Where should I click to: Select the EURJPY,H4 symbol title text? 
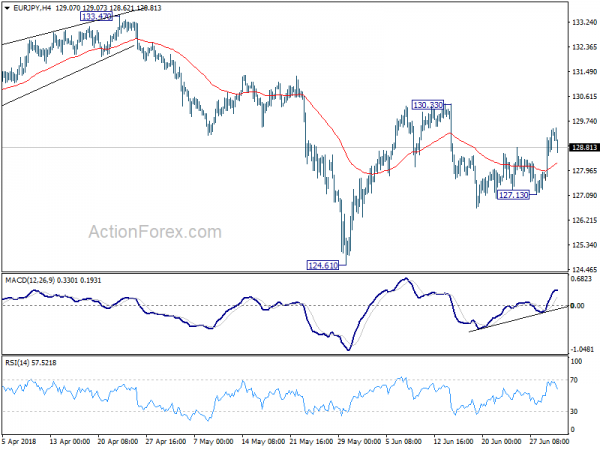[x=32, y=8]
